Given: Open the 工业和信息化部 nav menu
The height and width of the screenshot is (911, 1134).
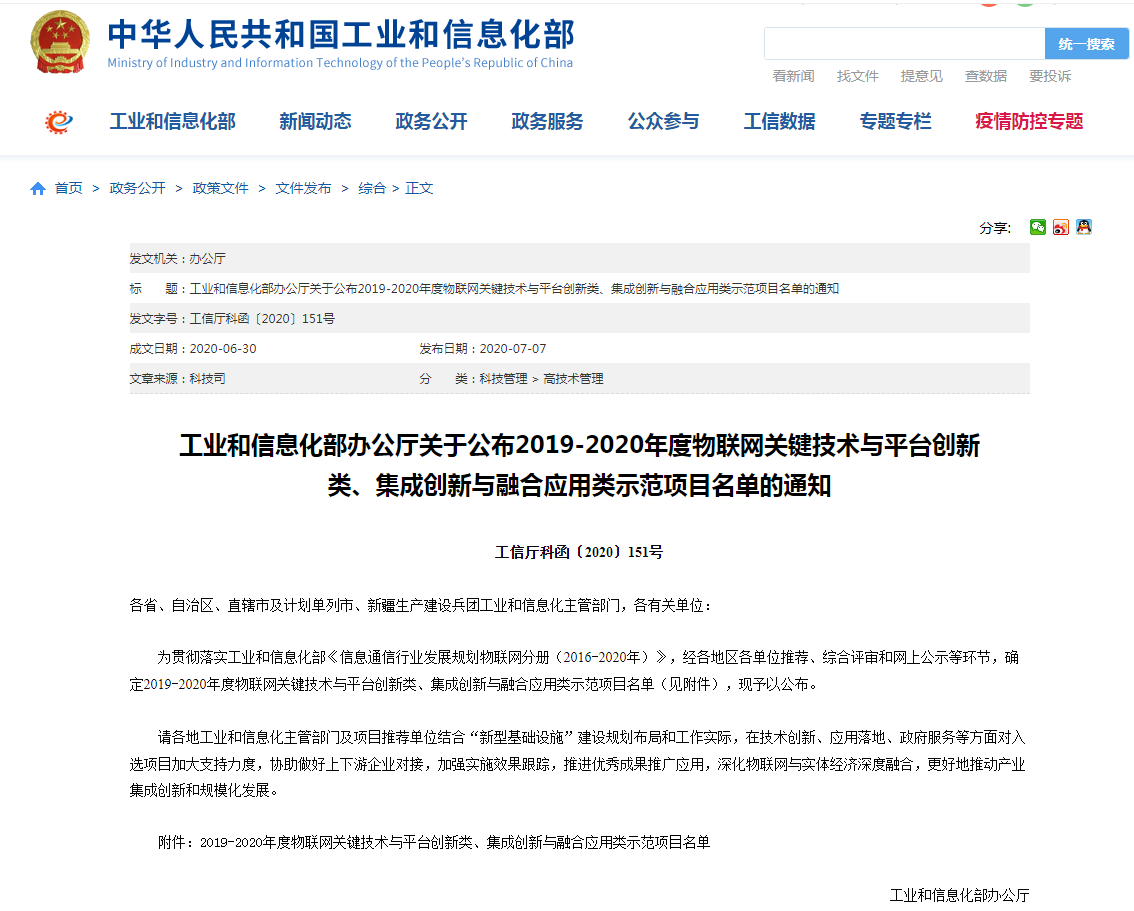Looking at the screenshot, I should tap(173, 121).
